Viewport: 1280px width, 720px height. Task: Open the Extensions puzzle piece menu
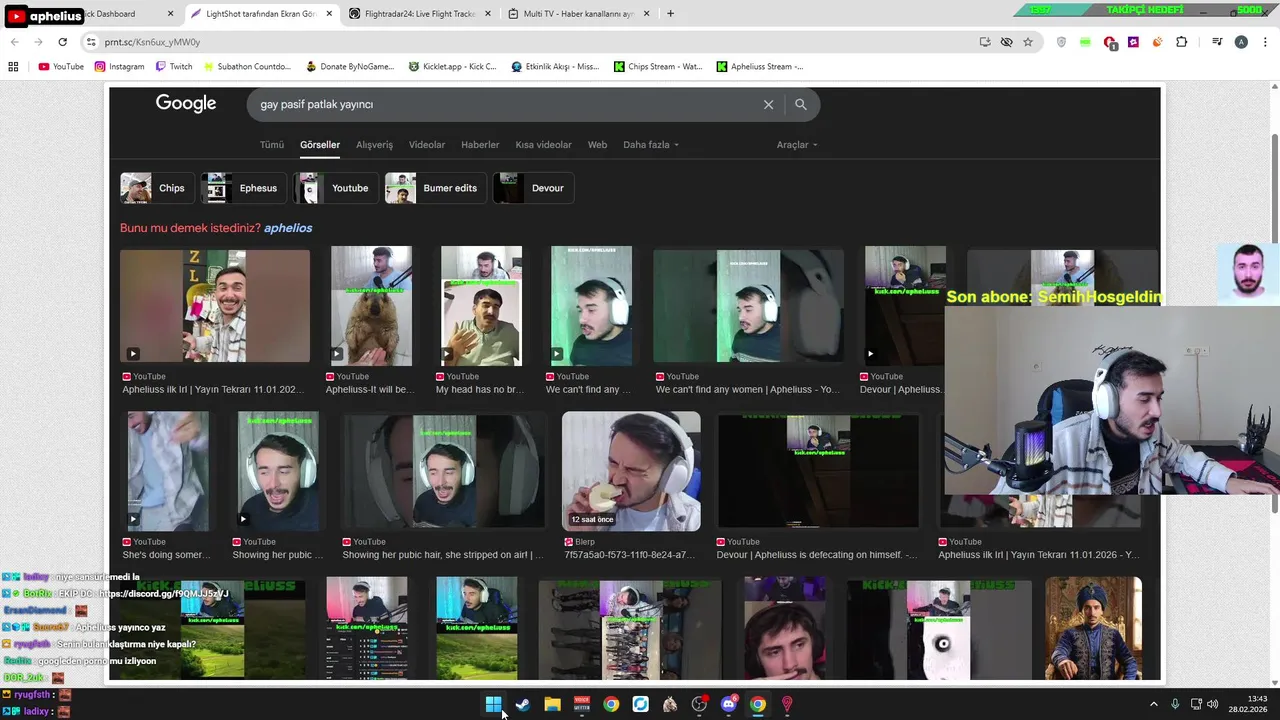[1182, 42]
